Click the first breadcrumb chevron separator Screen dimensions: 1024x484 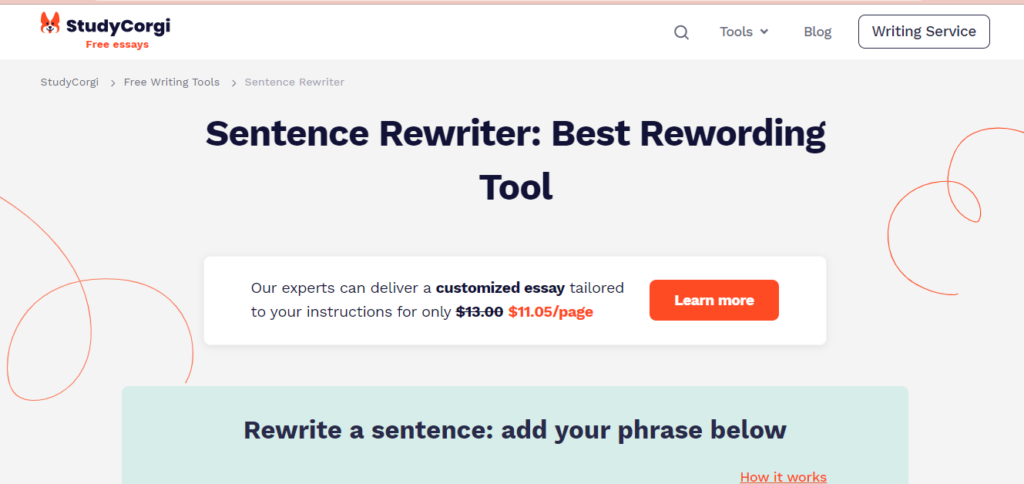point(111,83)
